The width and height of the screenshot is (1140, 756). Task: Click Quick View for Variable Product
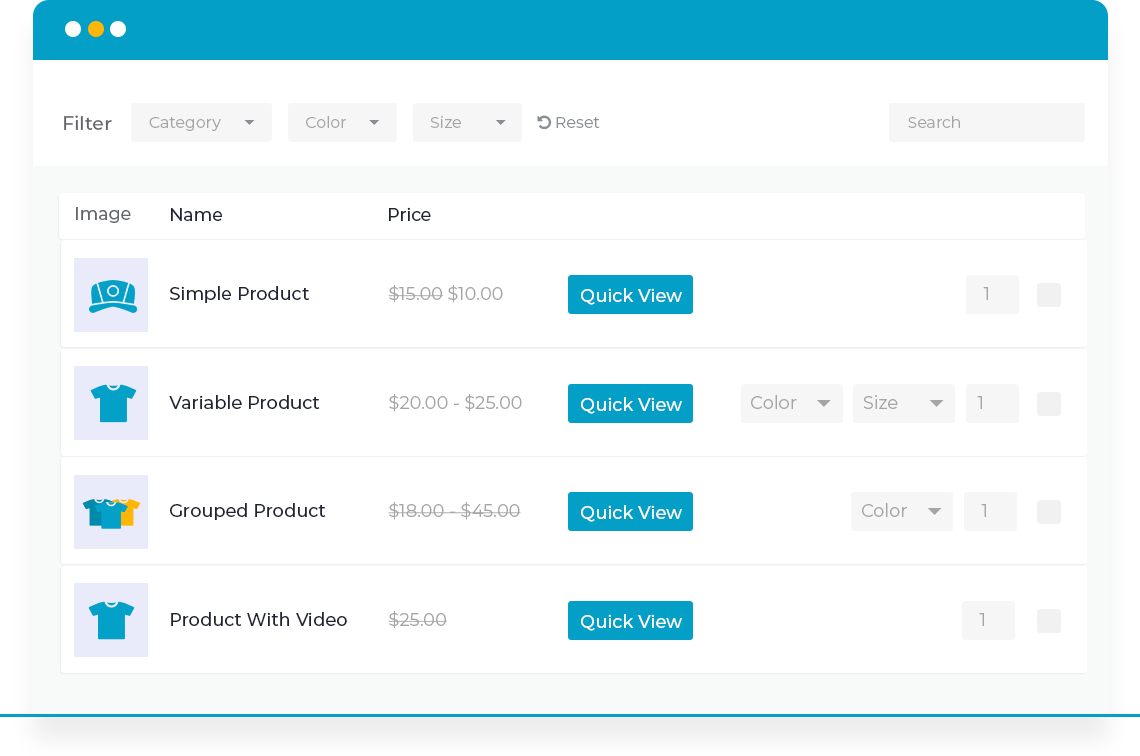630,403
